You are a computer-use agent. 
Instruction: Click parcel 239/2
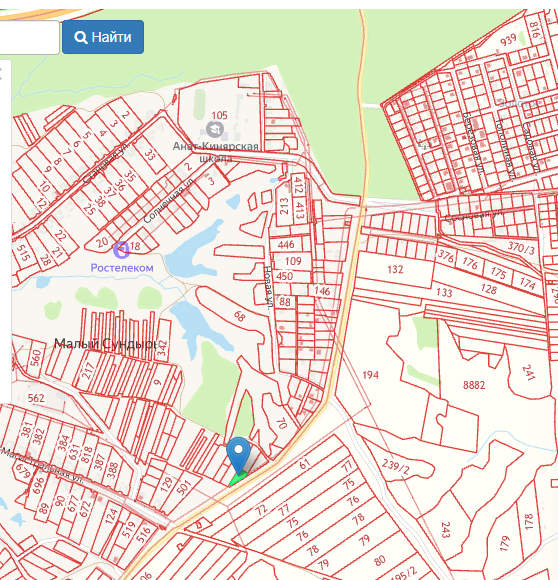click(395, 468)
